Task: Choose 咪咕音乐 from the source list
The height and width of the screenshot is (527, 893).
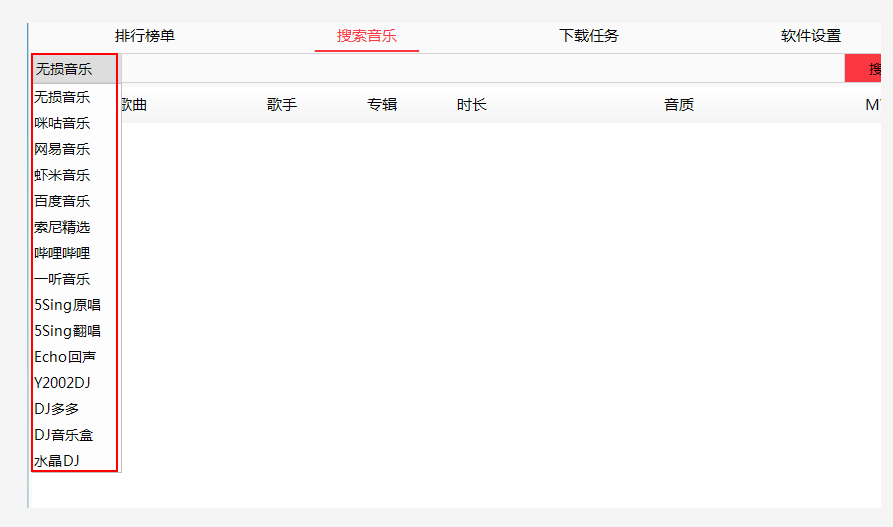Action: click(62, 123)
